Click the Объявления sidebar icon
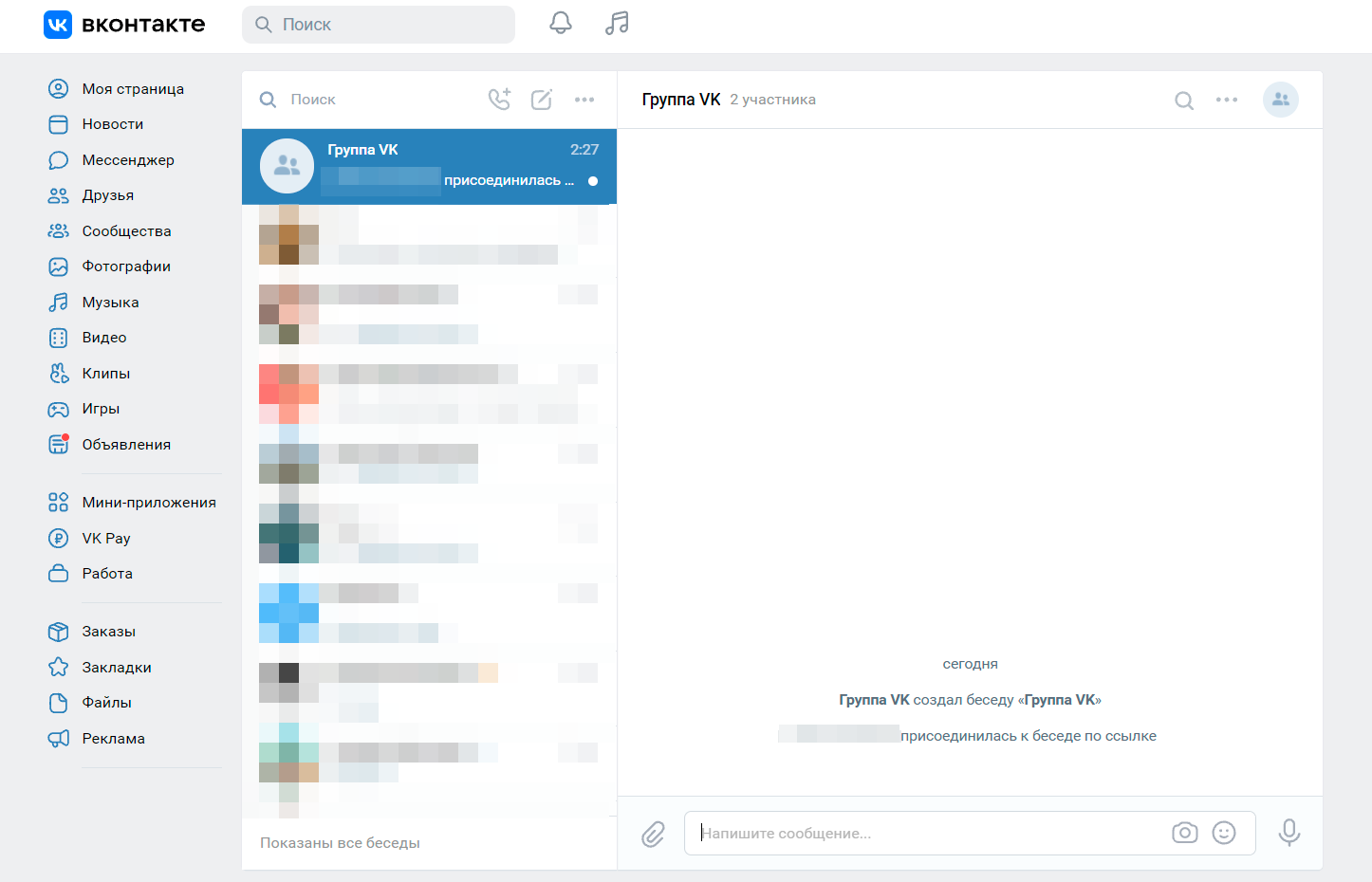 coord(59,444)
